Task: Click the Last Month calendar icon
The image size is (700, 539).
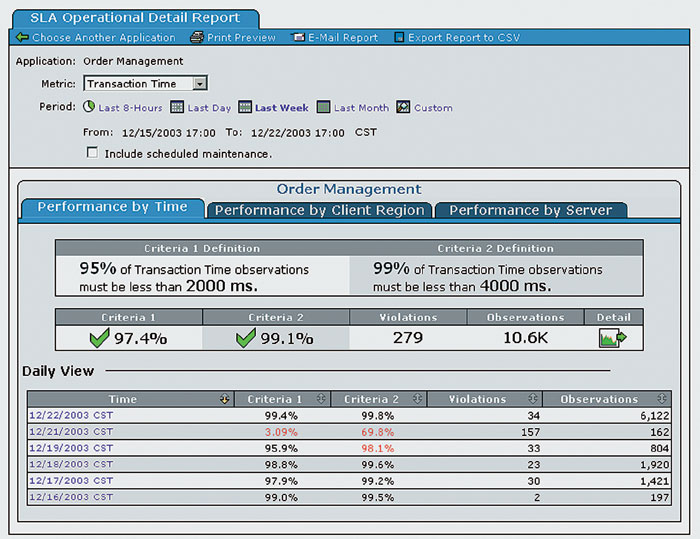Action: click(x=323, y=107)
